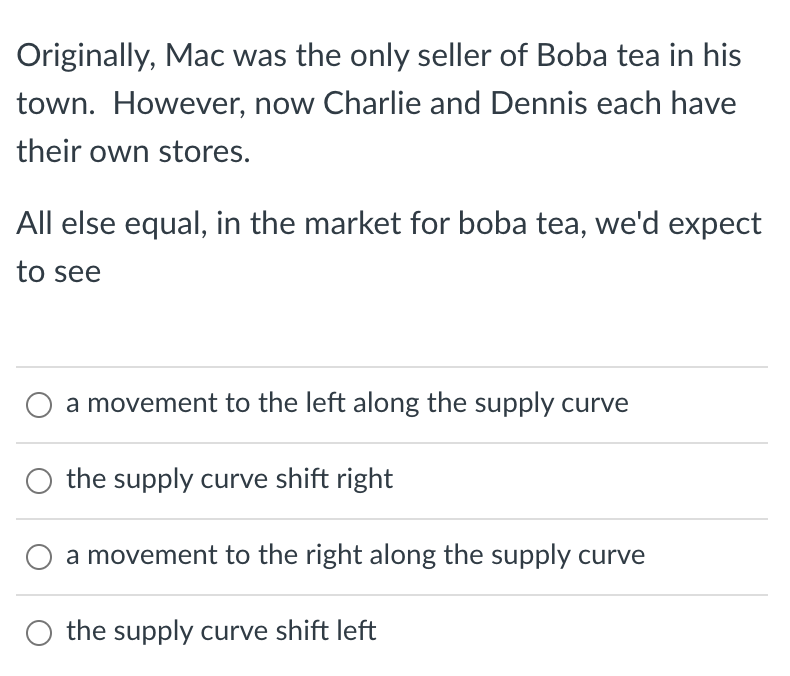
Task: Choose radio button for movement right along supply curve
Action: [x=39, y=557]
